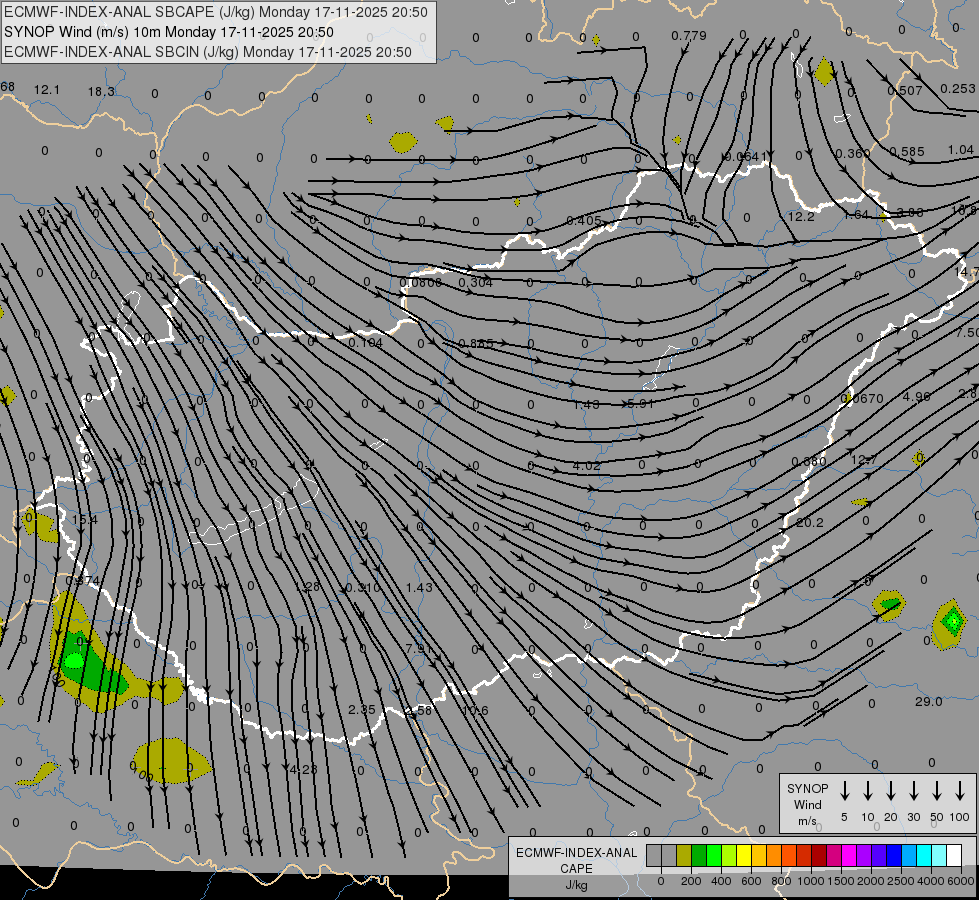Click the wind legend arrow labeled 100
979x900 pixels.
point(960,791)
